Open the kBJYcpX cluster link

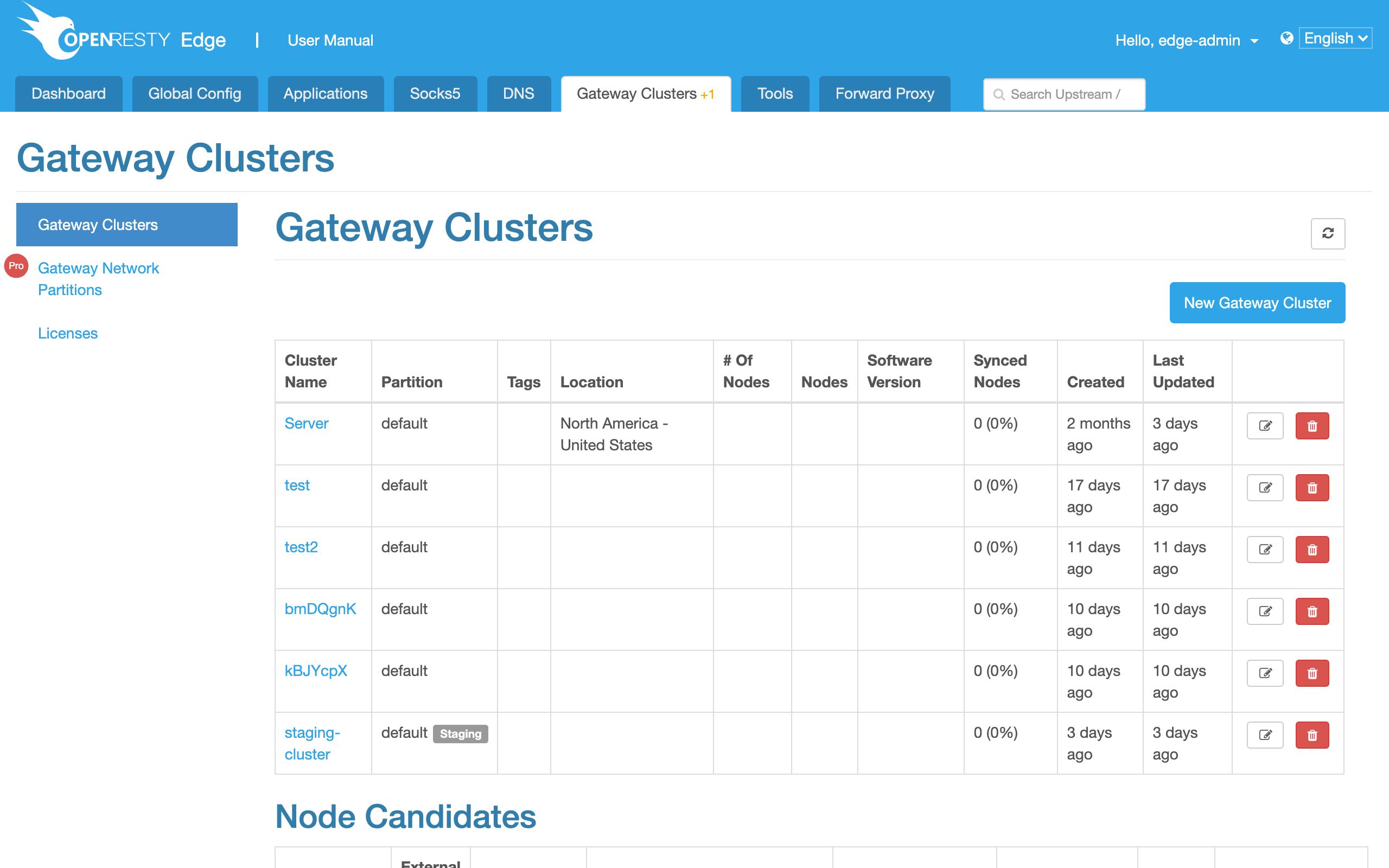[x=316, y=671]
